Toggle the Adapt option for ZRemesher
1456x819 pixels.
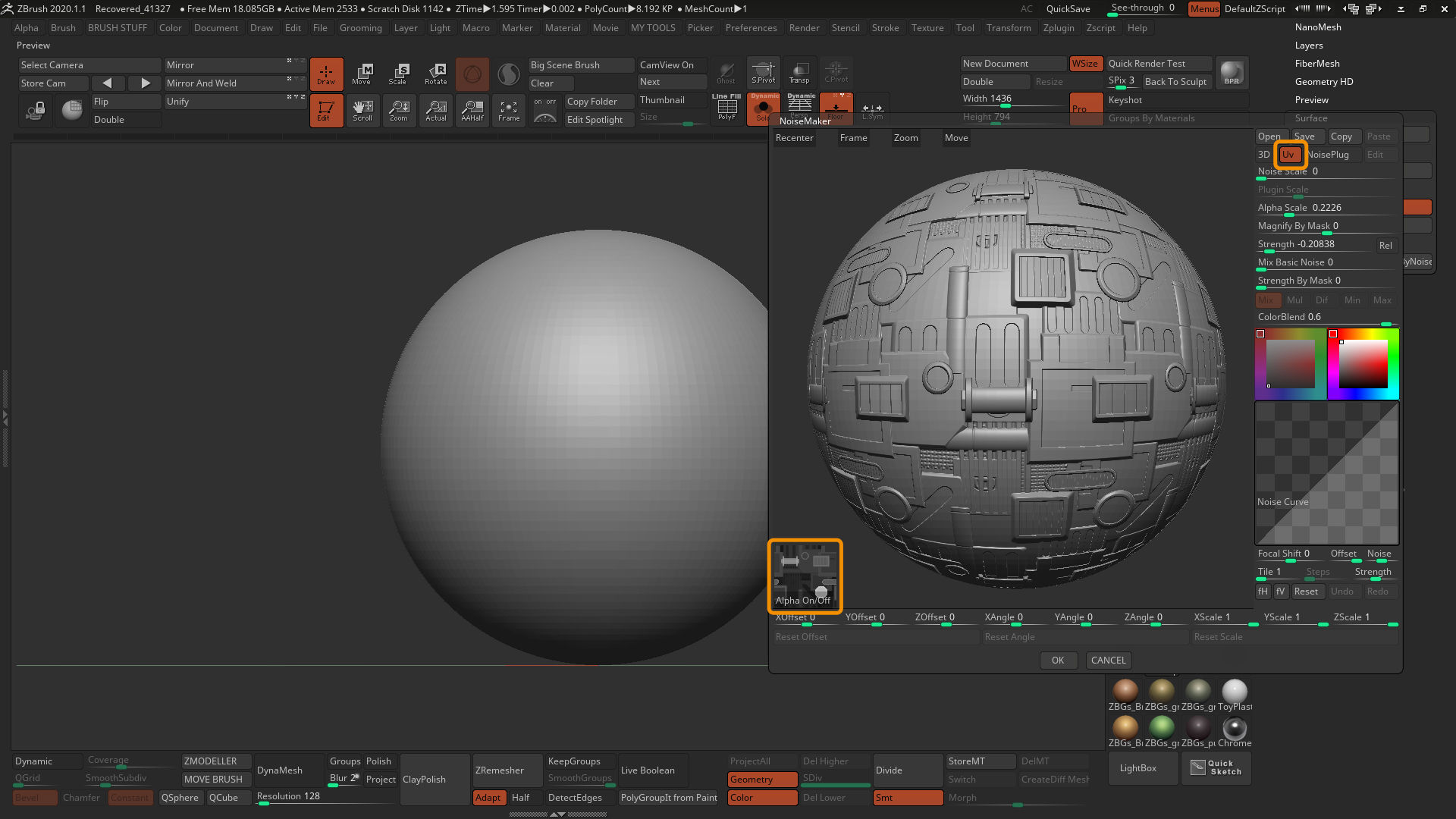pyautogui.click(x=488, y=798)
